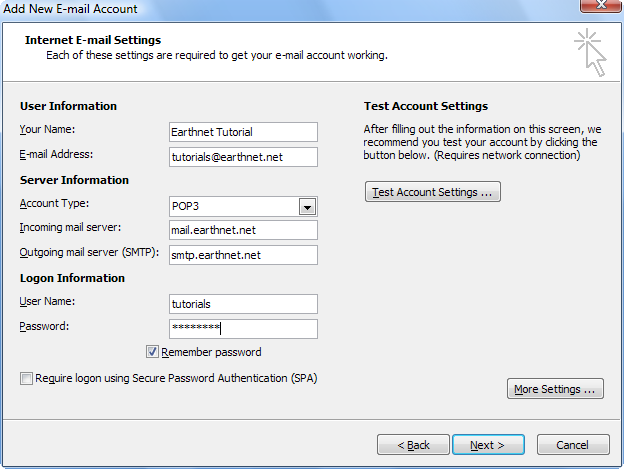Screen dimensions: 624x469
Task: Click the Remember password label text
Action: tap(211, 352)
